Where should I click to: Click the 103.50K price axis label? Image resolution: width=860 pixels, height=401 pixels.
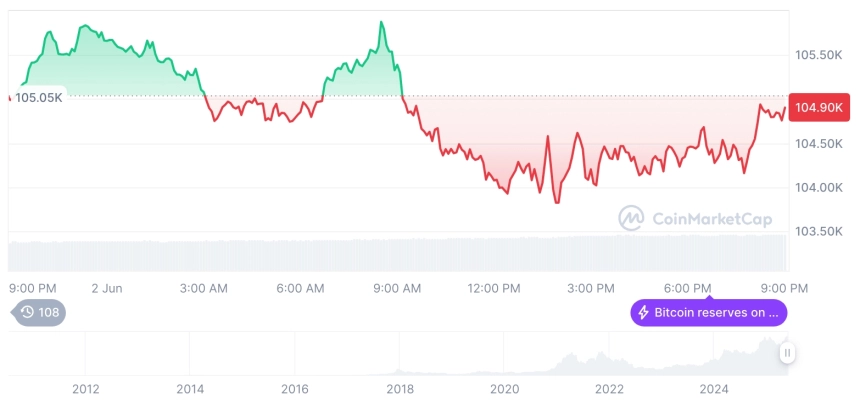pos(817,231)
